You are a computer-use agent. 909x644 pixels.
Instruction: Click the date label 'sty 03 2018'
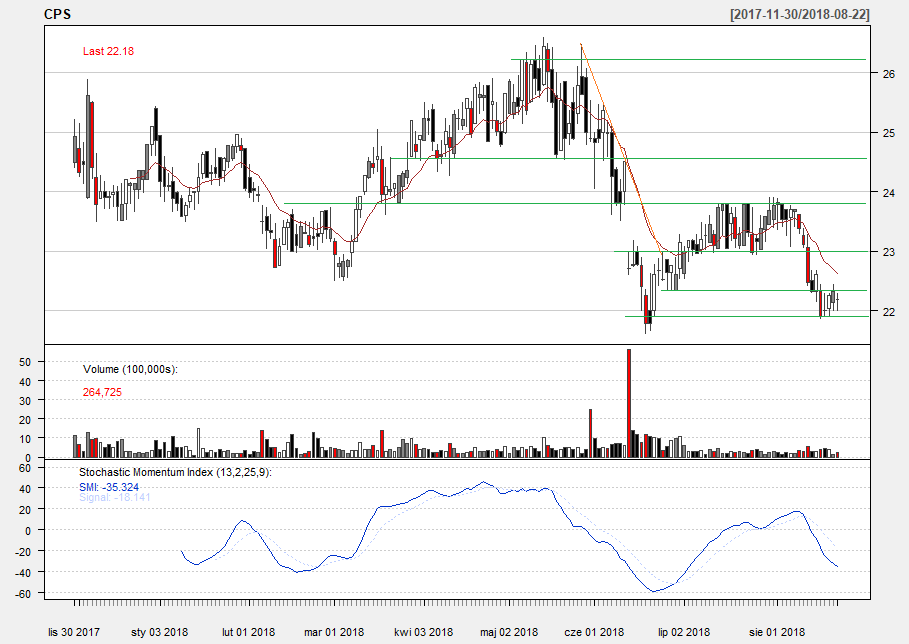(x=159, y=632)
